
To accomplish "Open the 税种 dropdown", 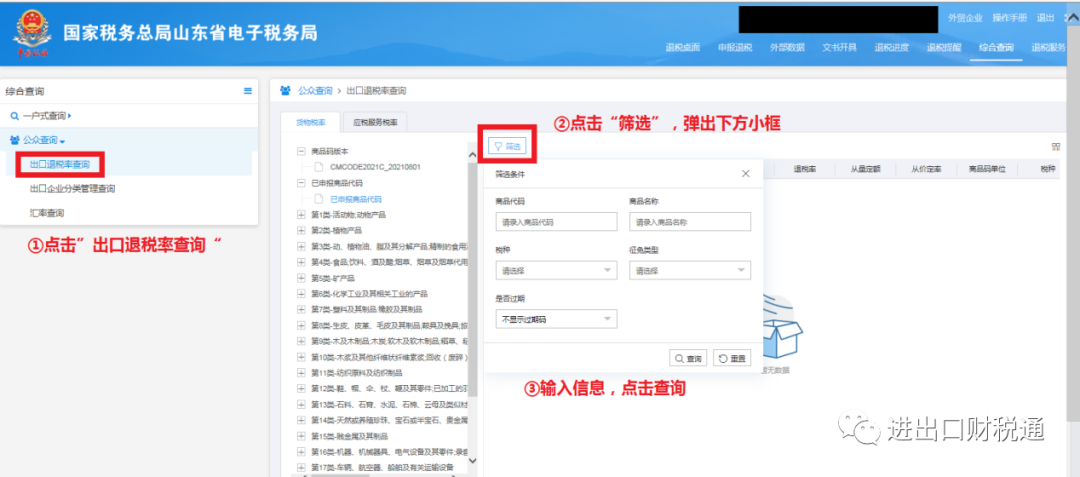I will (x=556, y=271).
